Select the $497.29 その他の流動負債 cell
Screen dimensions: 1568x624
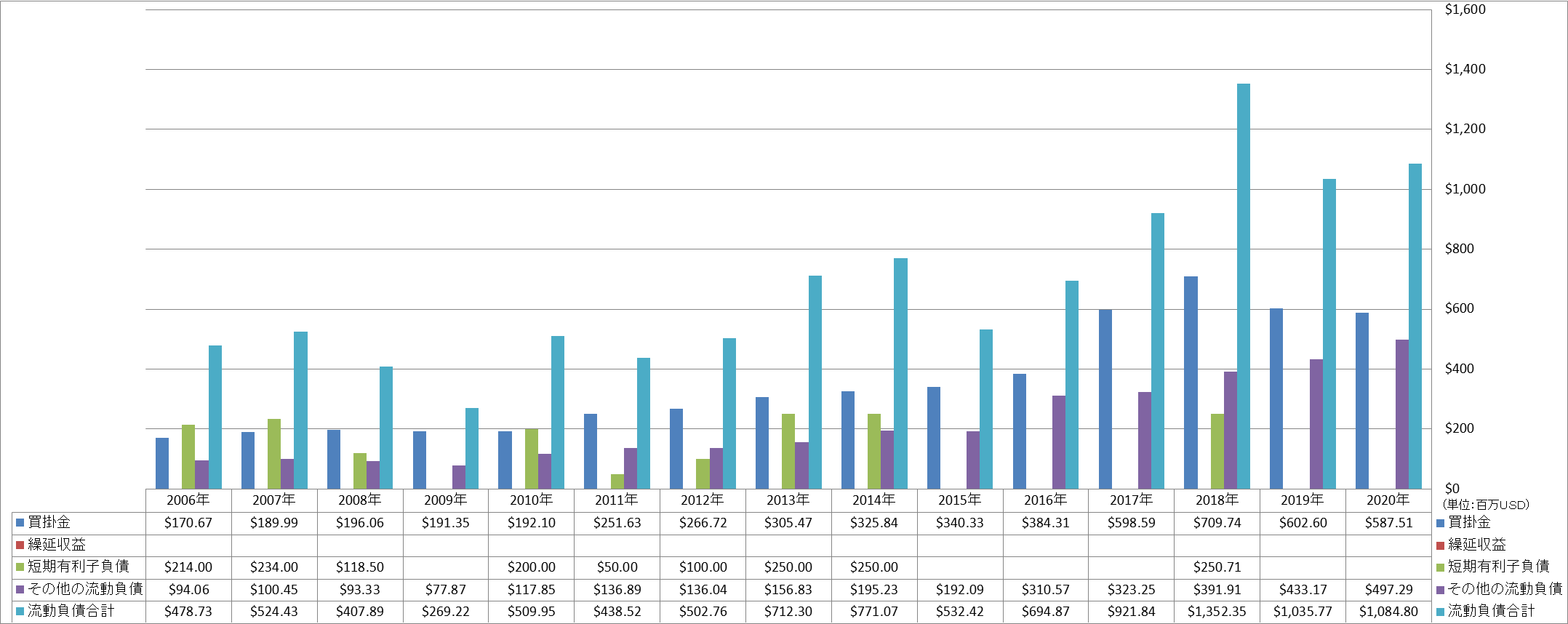pos(1388,590)
